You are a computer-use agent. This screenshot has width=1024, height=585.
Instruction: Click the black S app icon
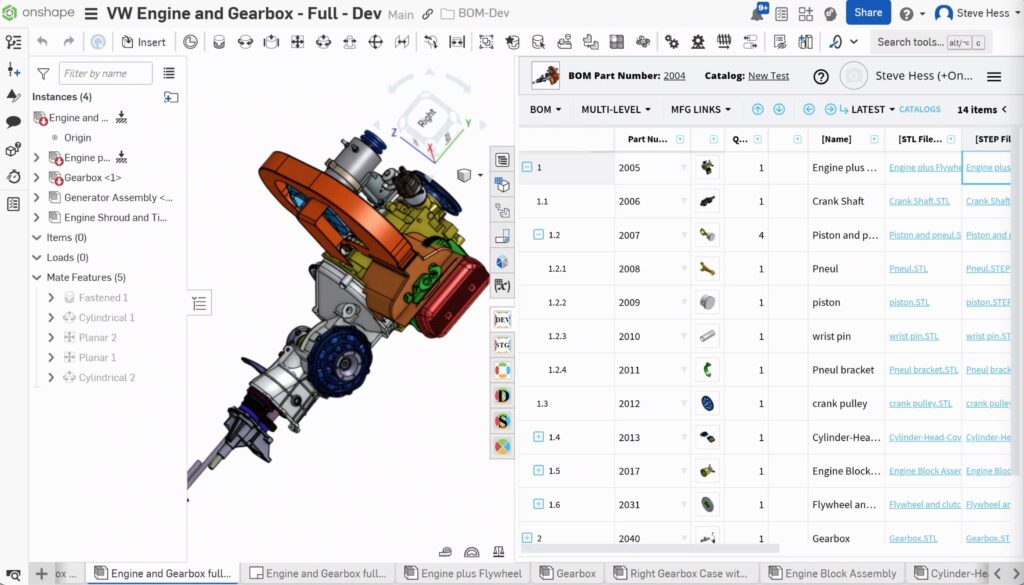point(502,421)
